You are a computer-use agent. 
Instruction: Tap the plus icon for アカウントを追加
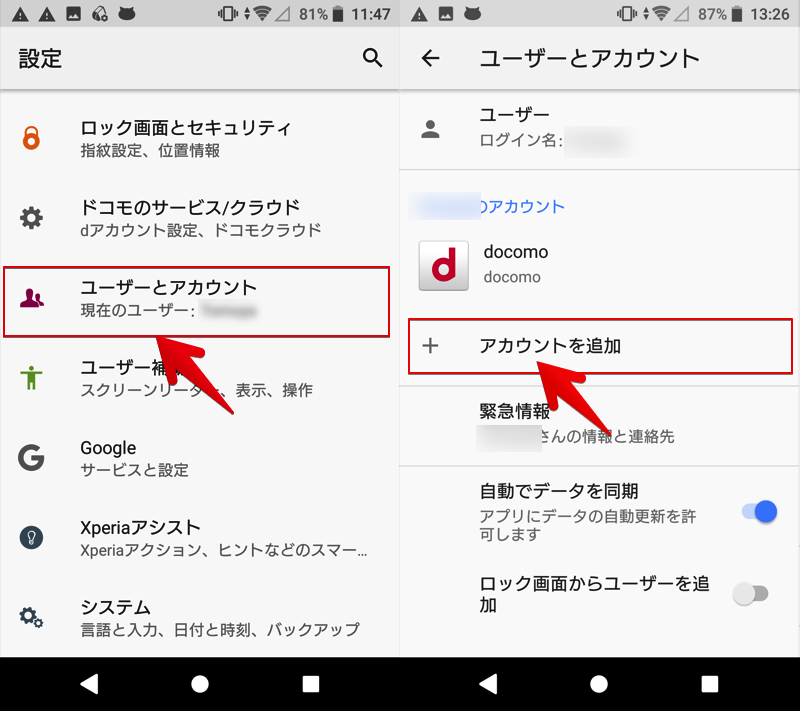[x=430, y=346]
